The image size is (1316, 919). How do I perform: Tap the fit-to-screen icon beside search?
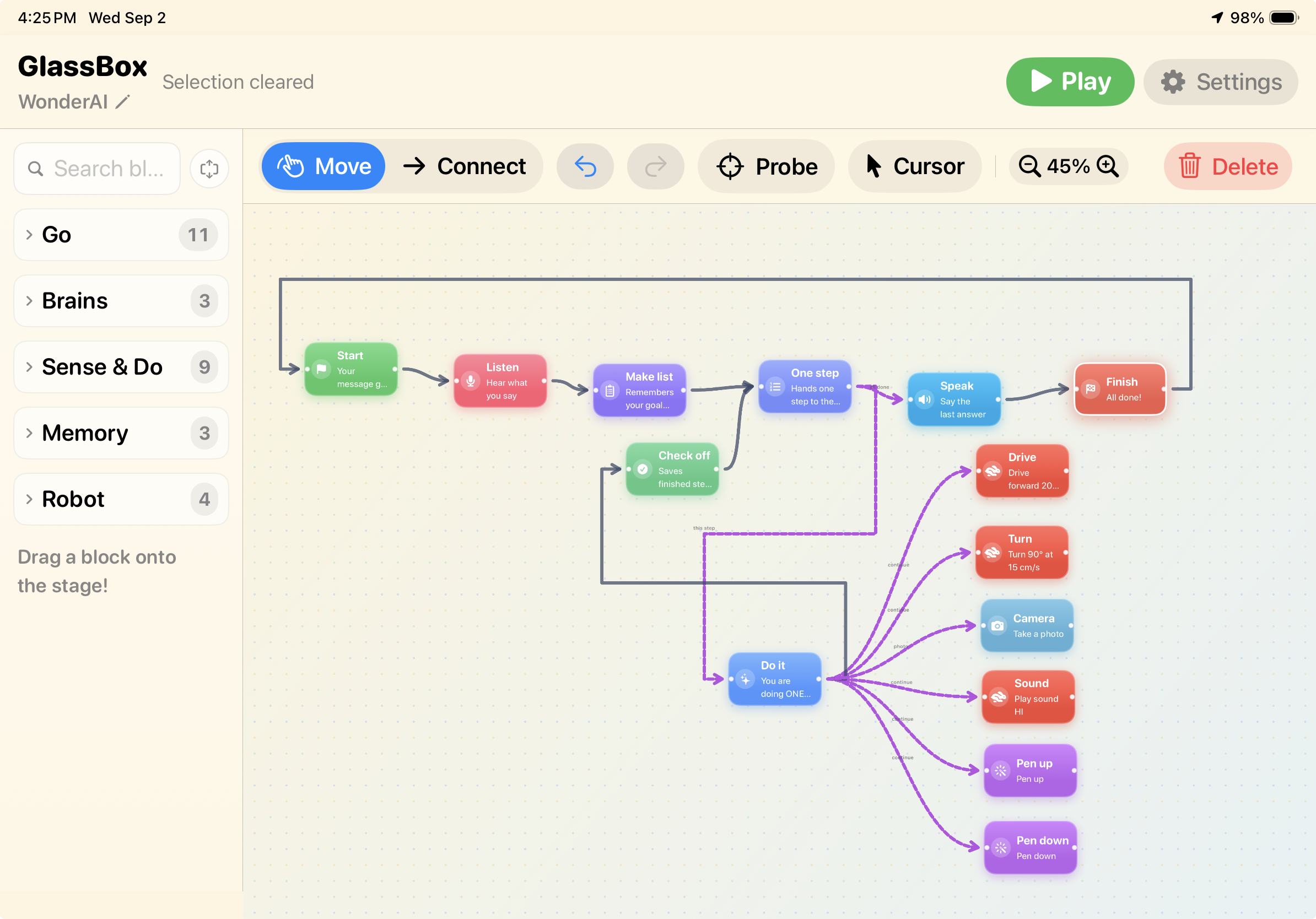click(209, 169)
